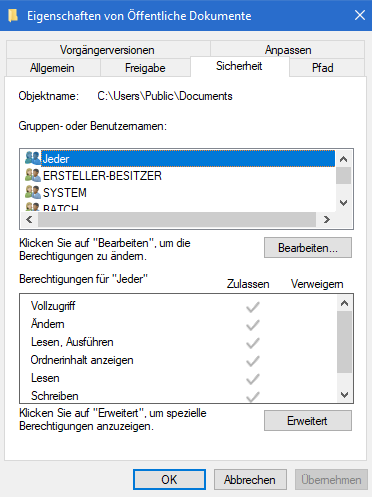The width and height of the screenshot is (372, 497).
Task: Switch to the Anpassen tab
Action: [x=288, y=50]
